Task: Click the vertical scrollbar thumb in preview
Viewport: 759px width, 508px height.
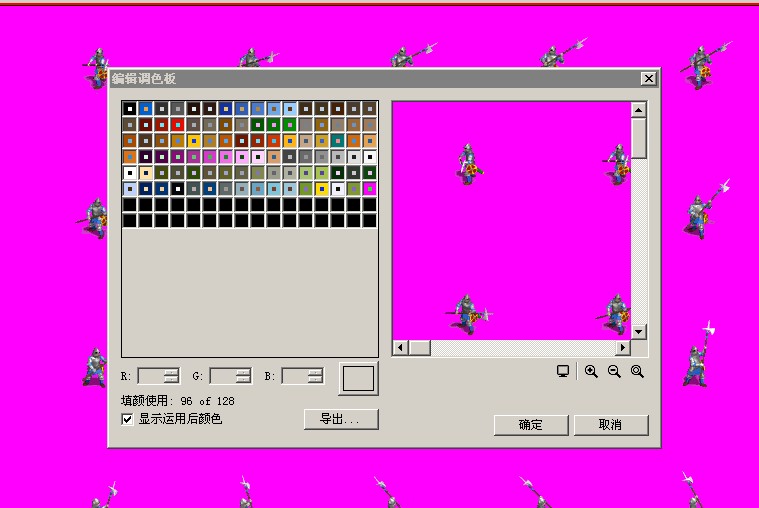Action: (638, 138)
